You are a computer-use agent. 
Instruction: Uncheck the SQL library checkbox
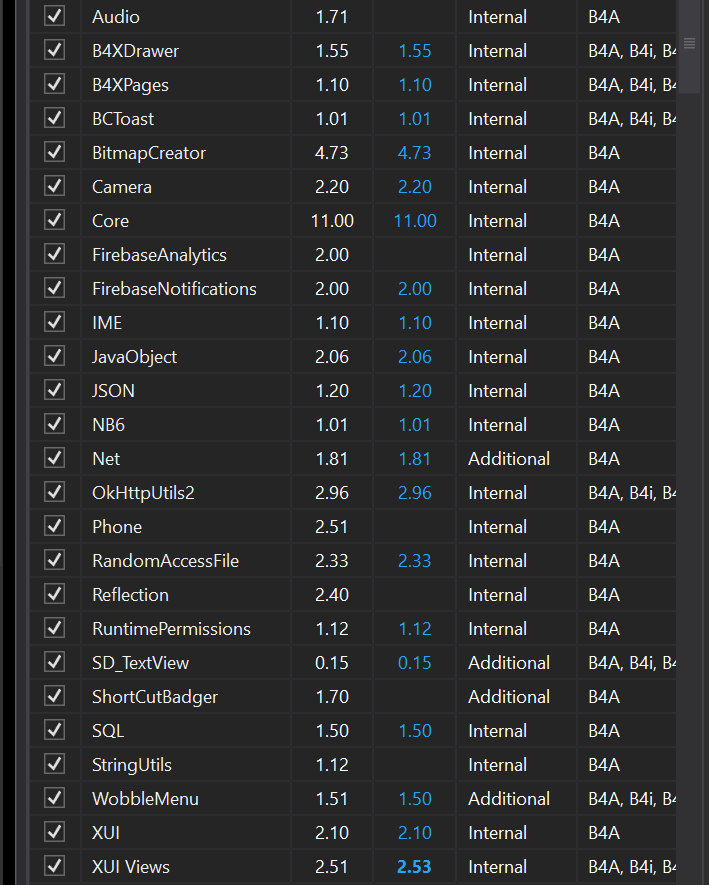[x=55, y=731]
